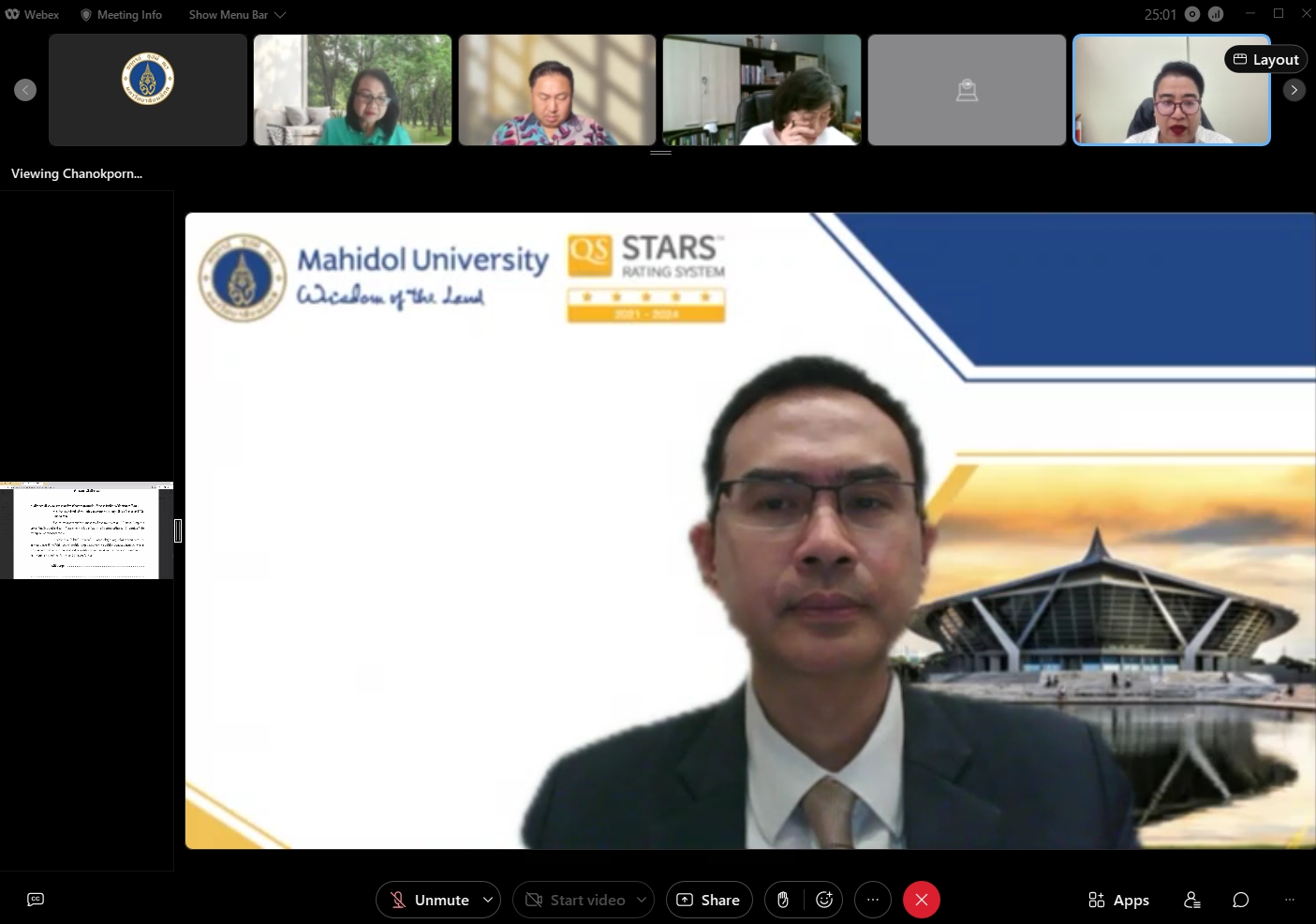1316x924 pixels.
Task: Raise hand using the hand icon
Action: tap(783, 900)
